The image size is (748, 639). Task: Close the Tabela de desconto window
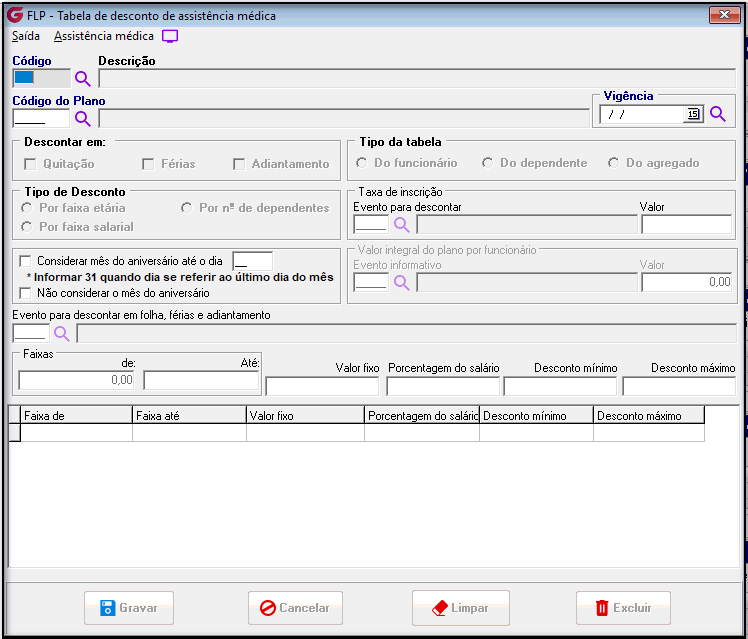click(x=724, y=15)
